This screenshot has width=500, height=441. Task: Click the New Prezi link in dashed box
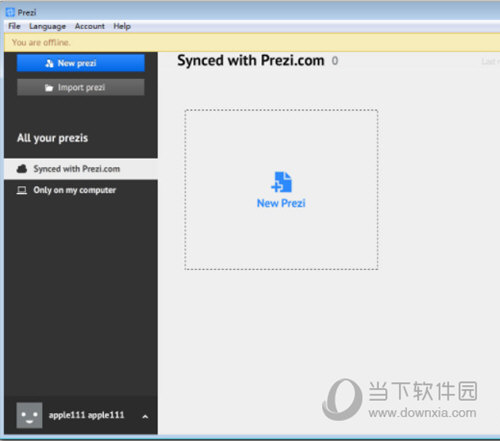[x=281, y=203]
